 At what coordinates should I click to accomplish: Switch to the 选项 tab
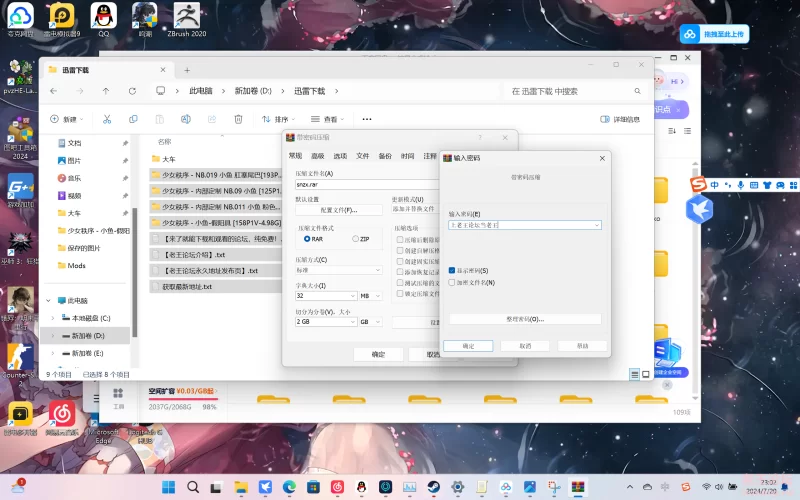pos(340,156)
